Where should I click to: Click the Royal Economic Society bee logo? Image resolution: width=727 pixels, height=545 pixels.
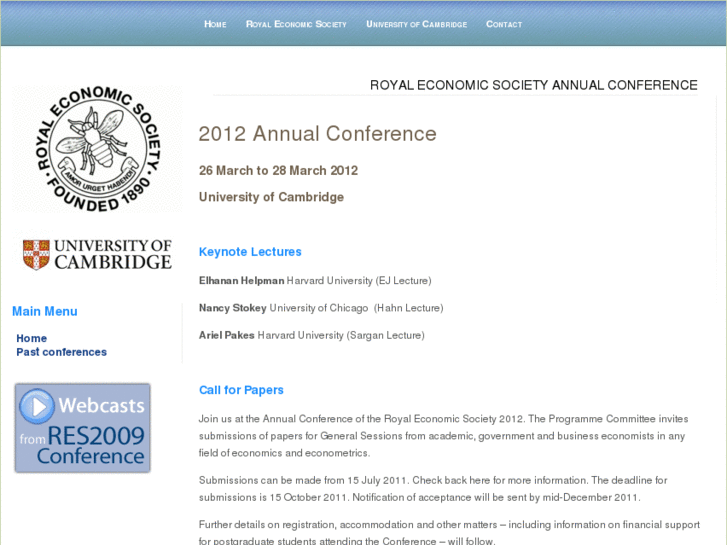[97, 149]
